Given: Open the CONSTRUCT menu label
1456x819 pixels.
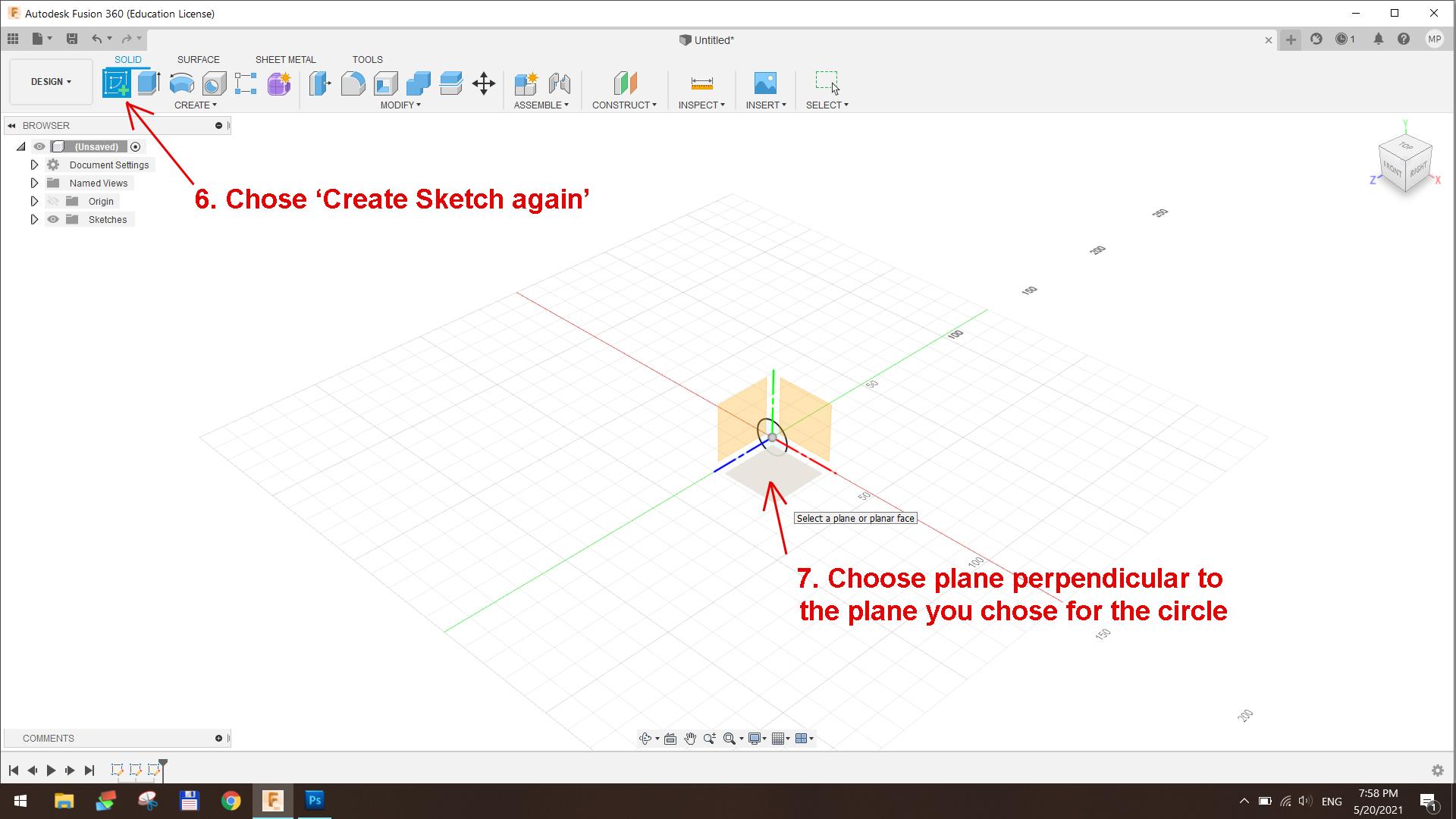Looking at the screenshot, I should (x=623, y=105).
